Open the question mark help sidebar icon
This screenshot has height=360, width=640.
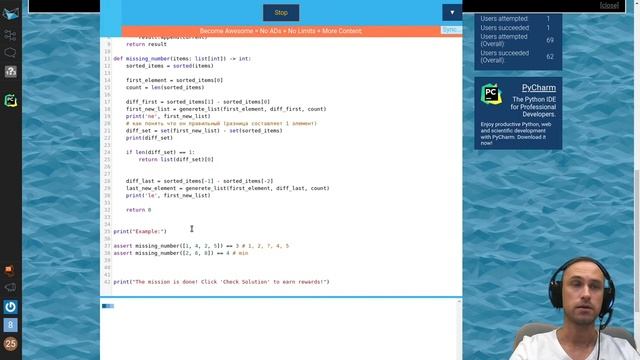(10, 72)
